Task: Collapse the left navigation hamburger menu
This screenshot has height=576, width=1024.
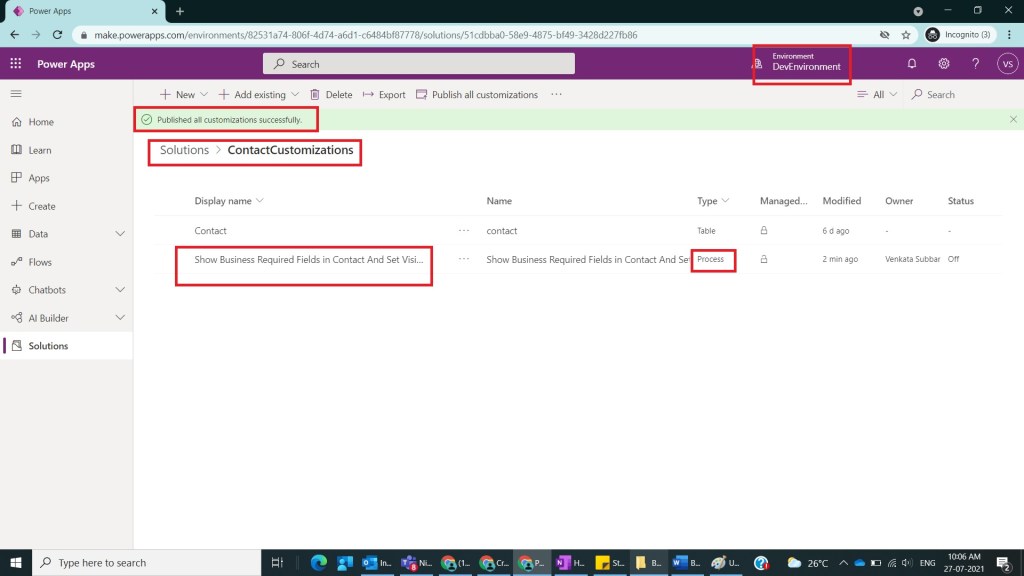Action: 16,94
